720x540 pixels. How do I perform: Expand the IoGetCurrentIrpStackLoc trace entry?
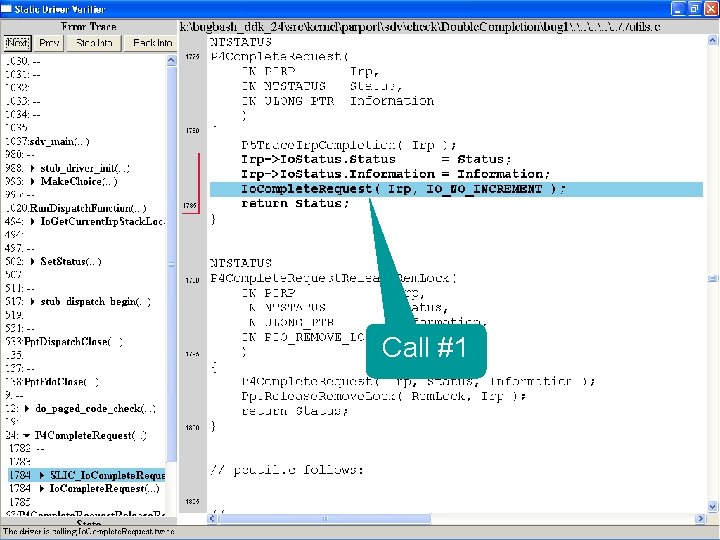(x=32, y=222)
